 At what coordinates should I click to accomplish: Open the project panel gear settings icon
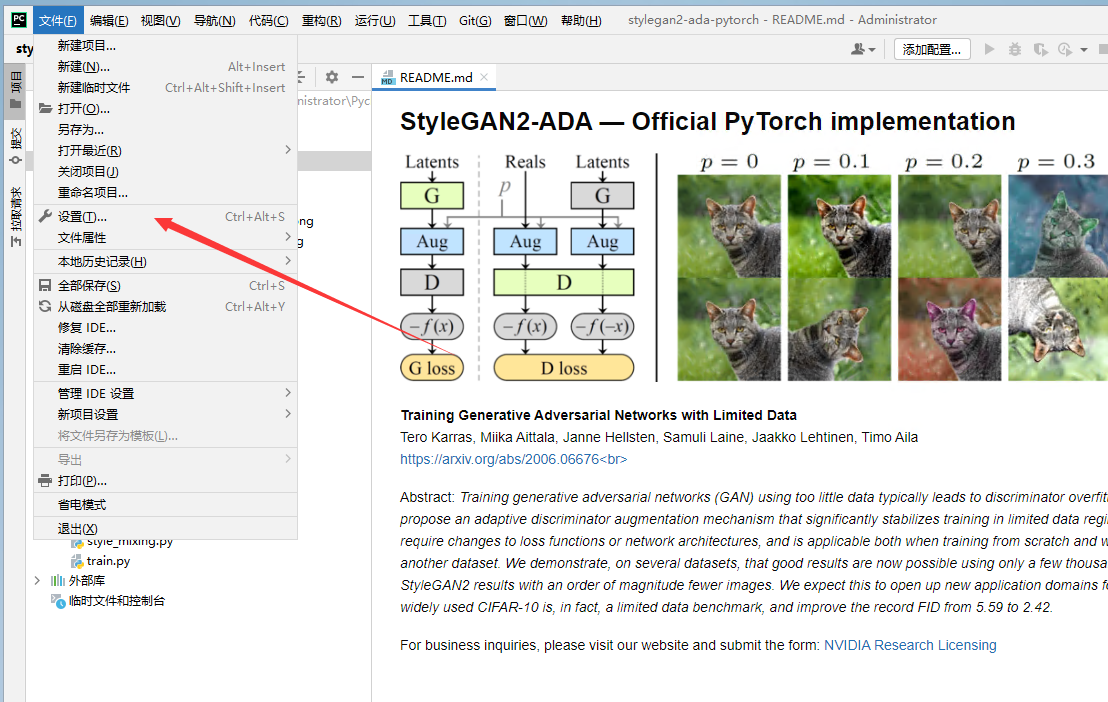[x=331, y=77]
